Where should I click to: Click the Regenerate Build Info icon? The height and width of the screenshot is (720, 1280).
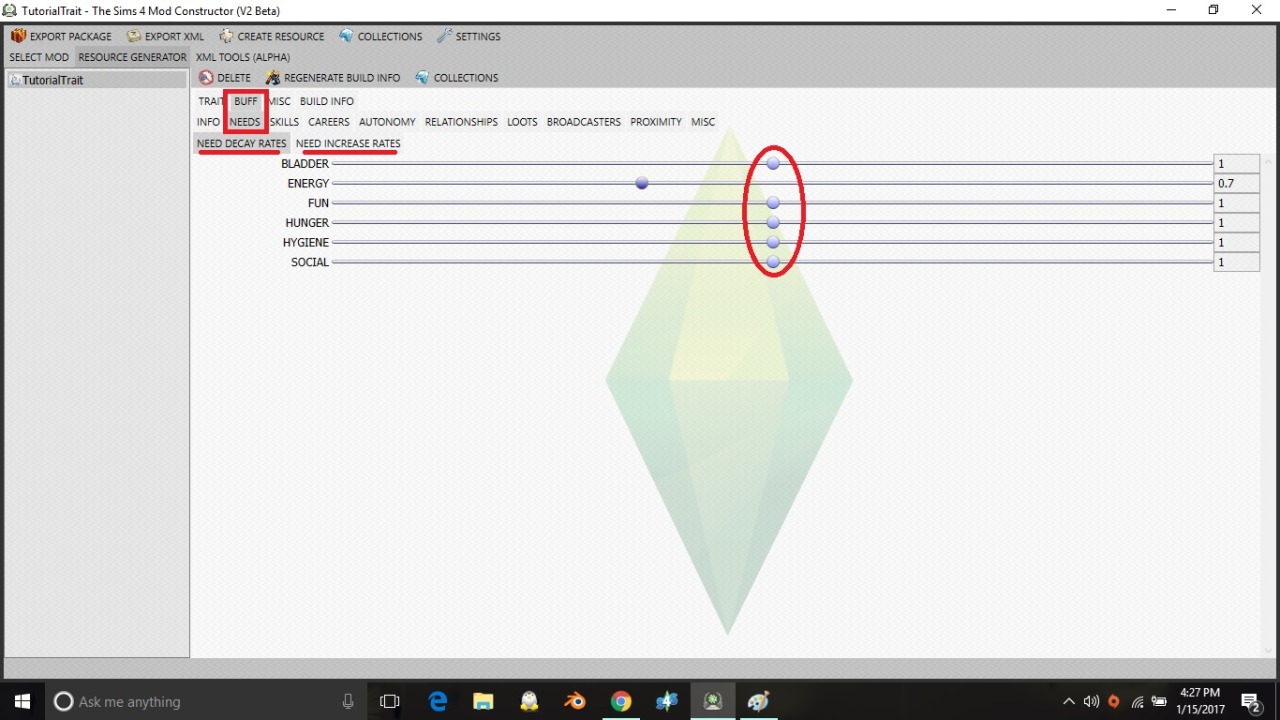point(272,77)
